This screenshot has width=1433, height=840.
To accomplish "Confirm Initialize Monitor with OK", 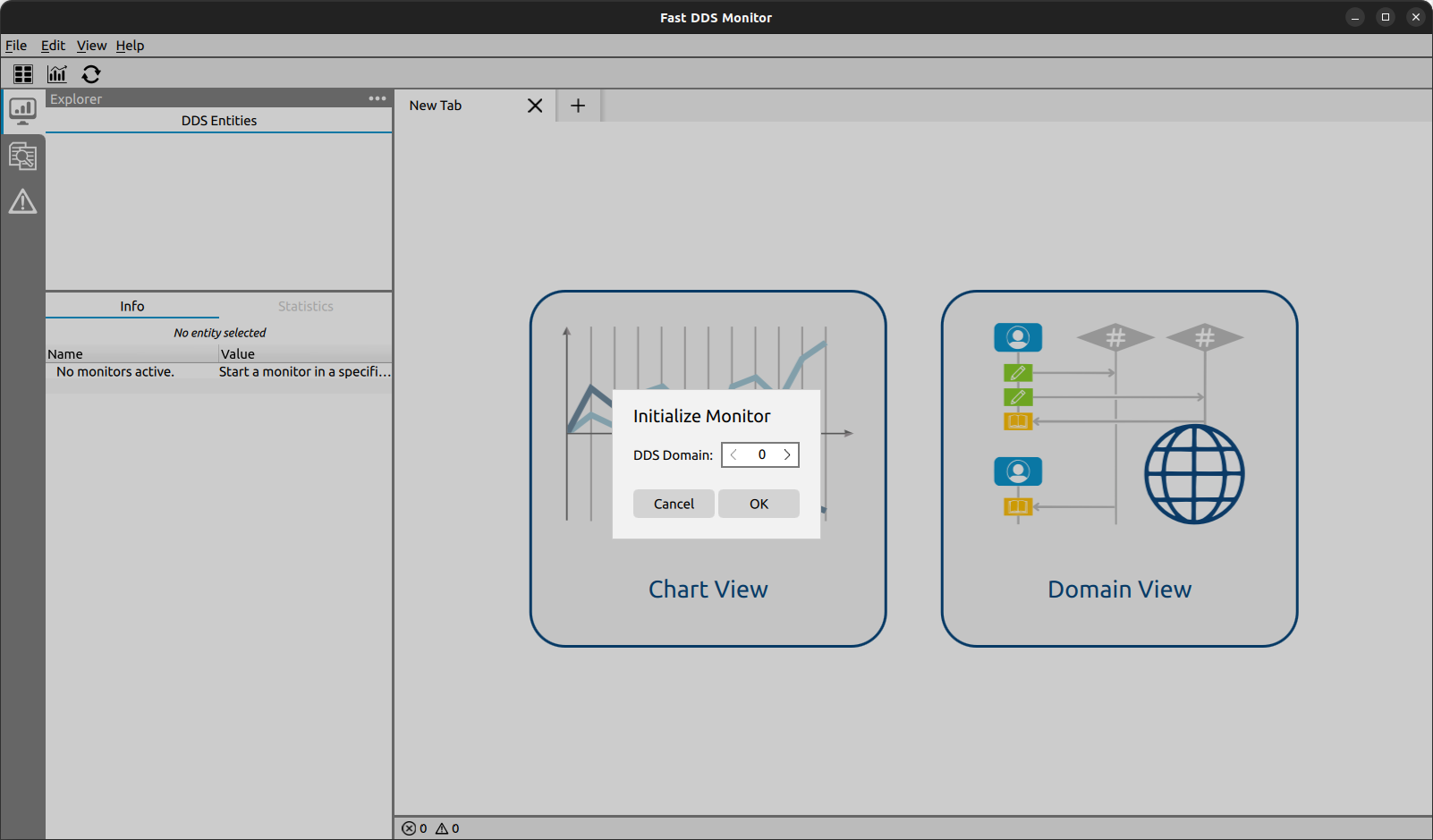I will click(x=759, y=504).
